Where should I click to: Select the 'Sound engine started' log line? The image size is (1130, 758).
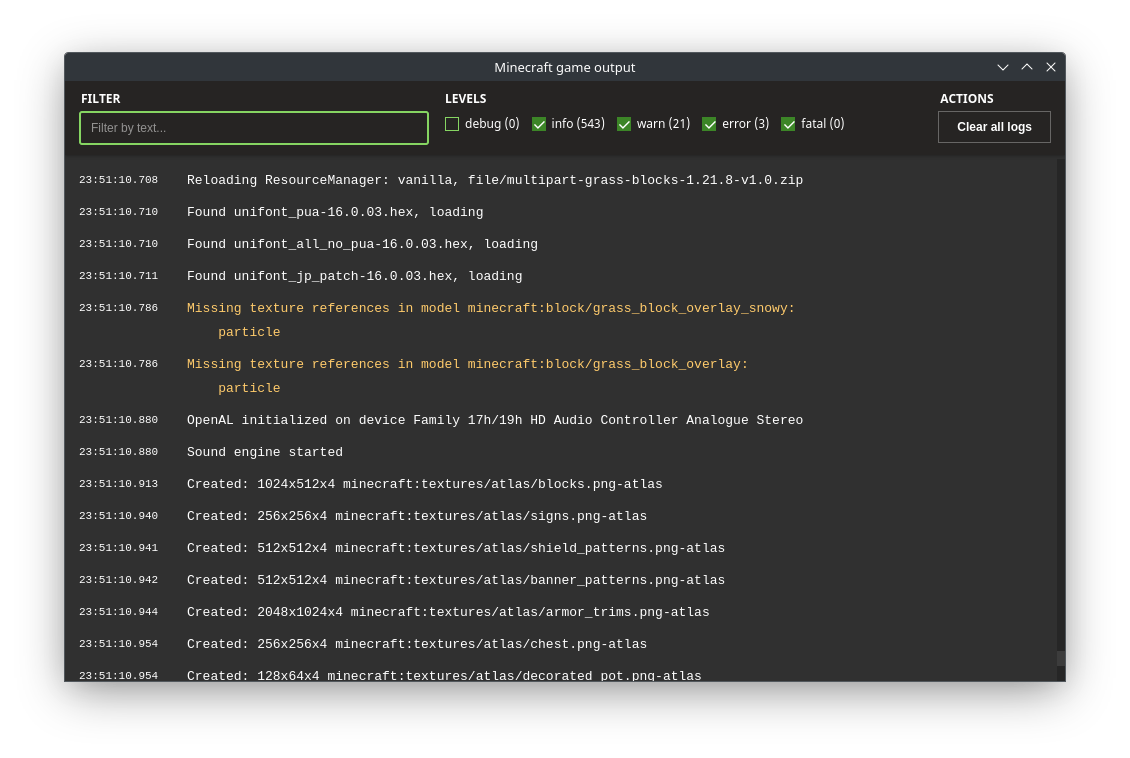265,452
